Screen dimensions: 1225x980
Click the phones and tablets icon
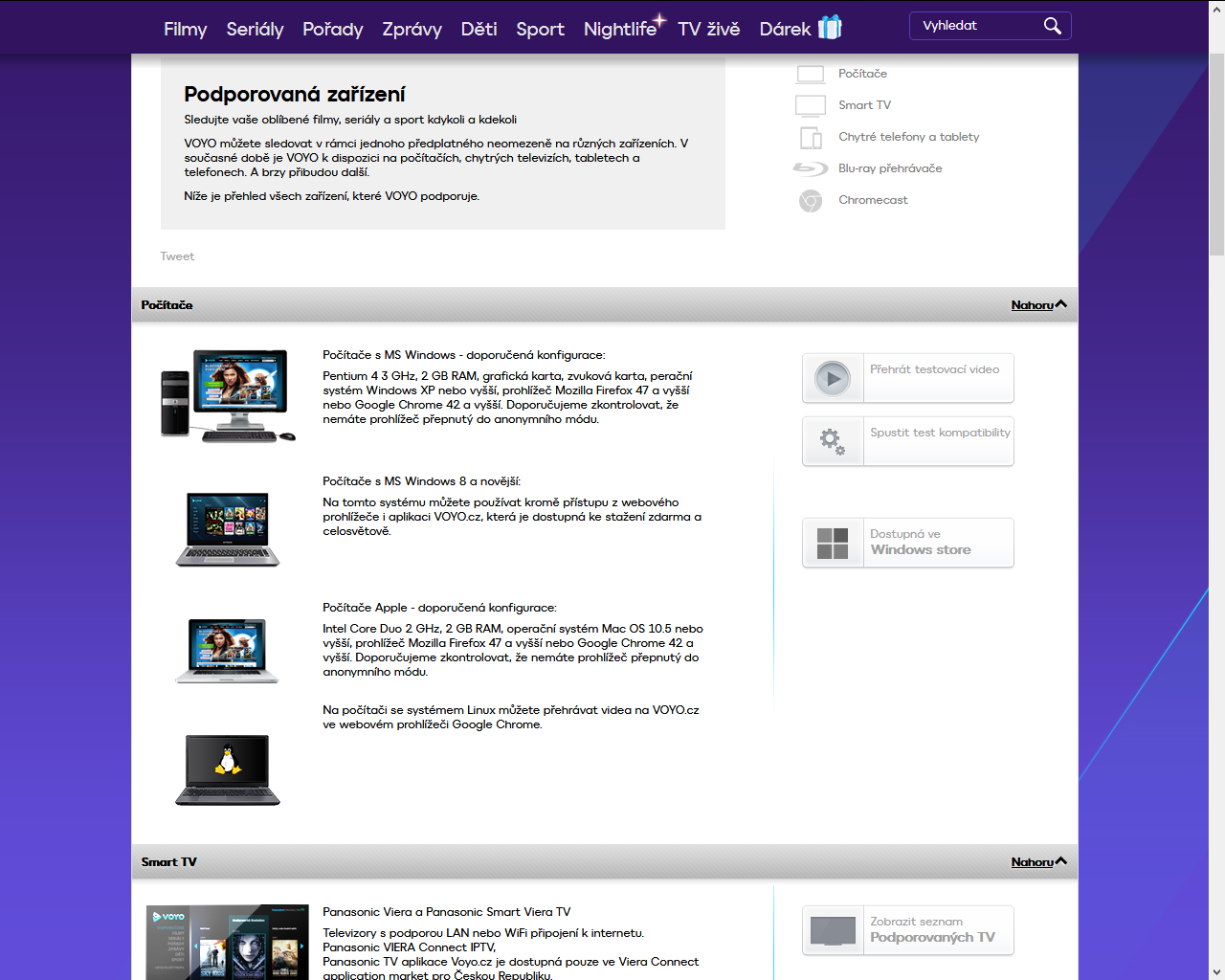[810, 138]
